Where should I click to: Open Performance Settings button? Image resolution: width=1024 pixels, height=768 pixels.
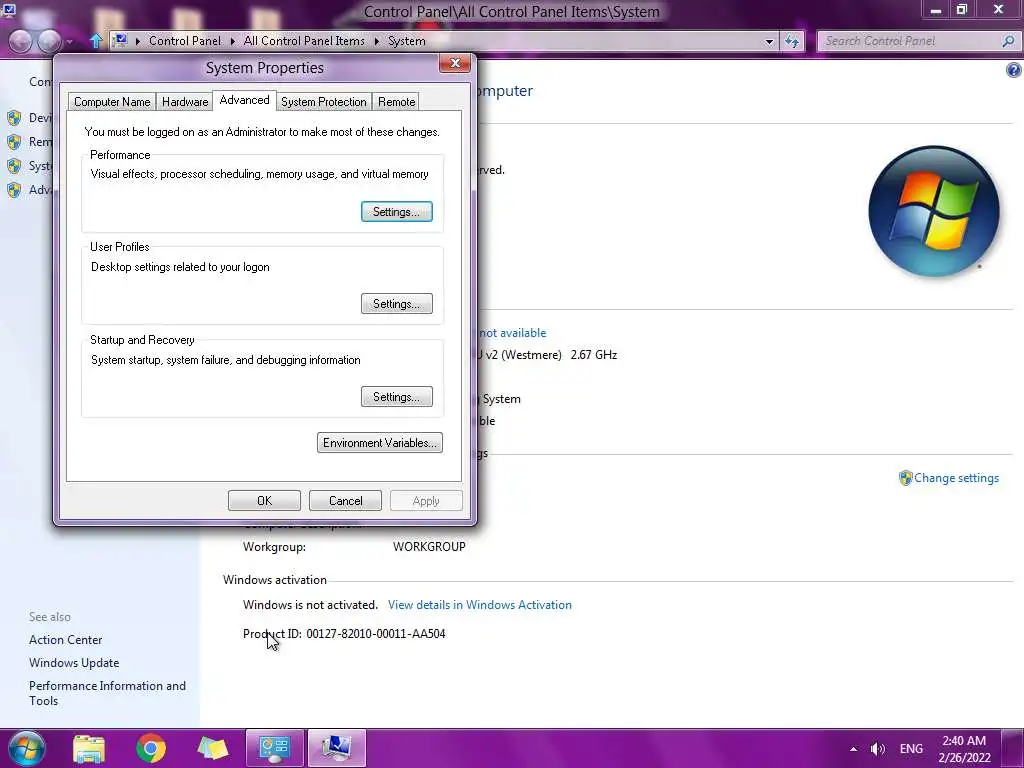click(396, 212)
